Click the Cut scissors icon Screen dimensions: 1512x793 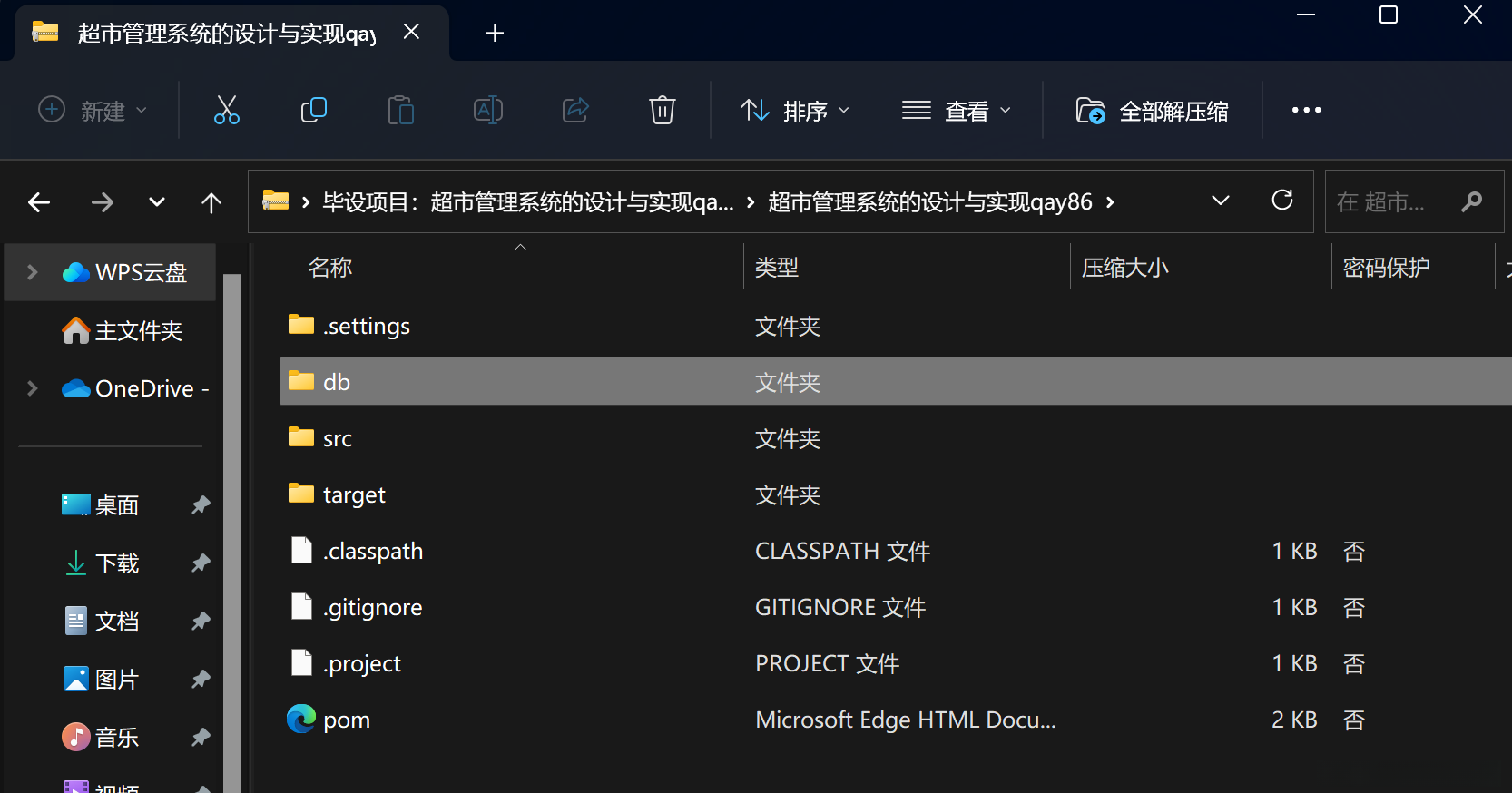pyautogui.click(x=226, y=111)
